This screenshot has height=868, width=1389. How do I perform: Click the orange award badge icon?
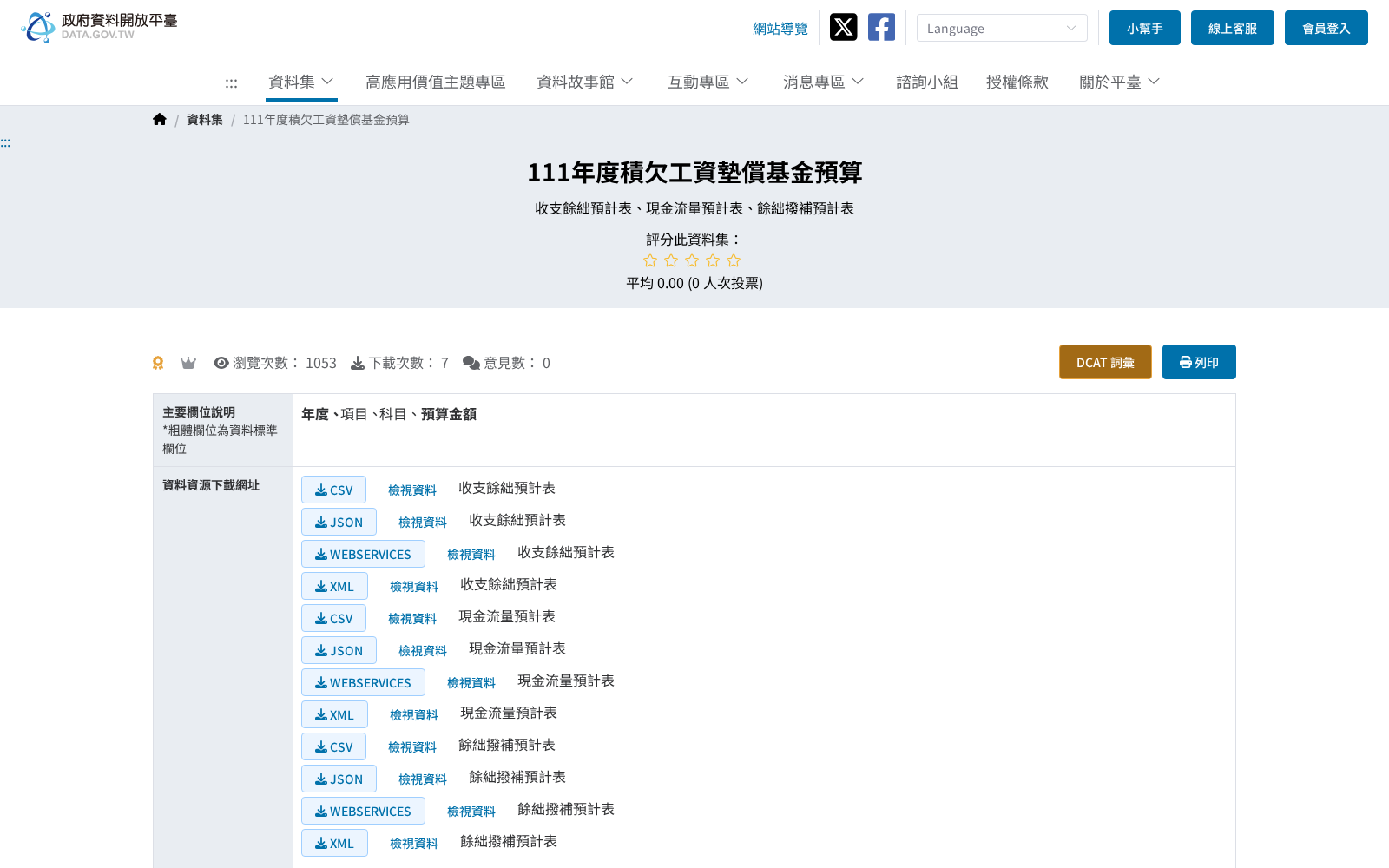[x=158, y=363]
